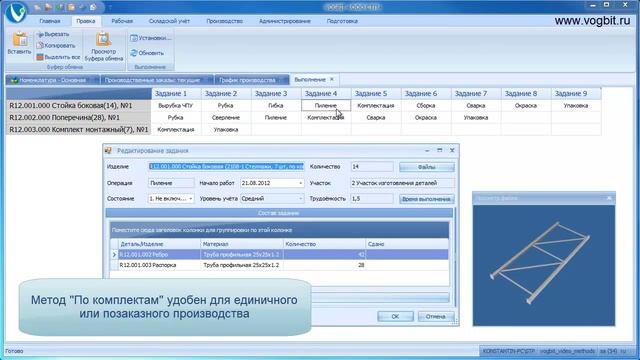Switch to Номенклатура - Основная document tab
The height and width of the screenshot is (360, 640).
pyautogui.click(x=53, y=80)
